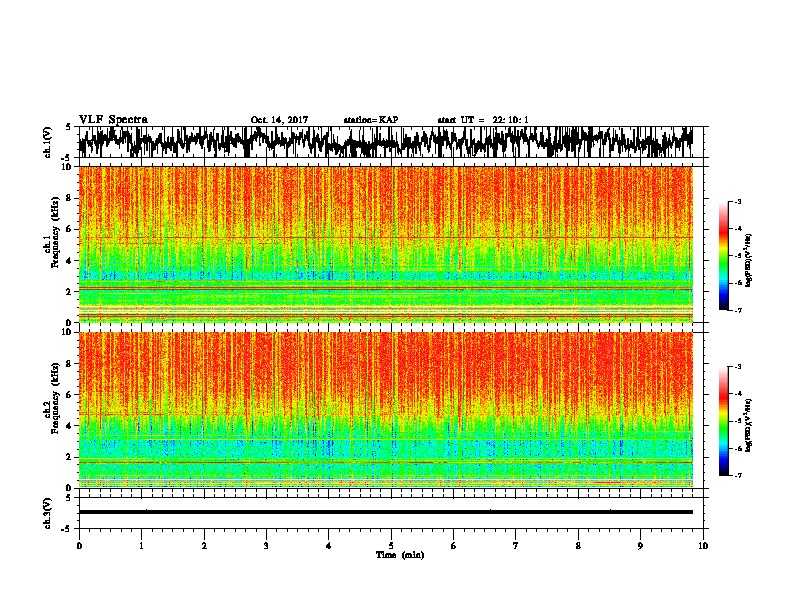792x612 pixels.
Task: Click the "-7" tick on ch.2 colorbar
Action: point(738,475)
